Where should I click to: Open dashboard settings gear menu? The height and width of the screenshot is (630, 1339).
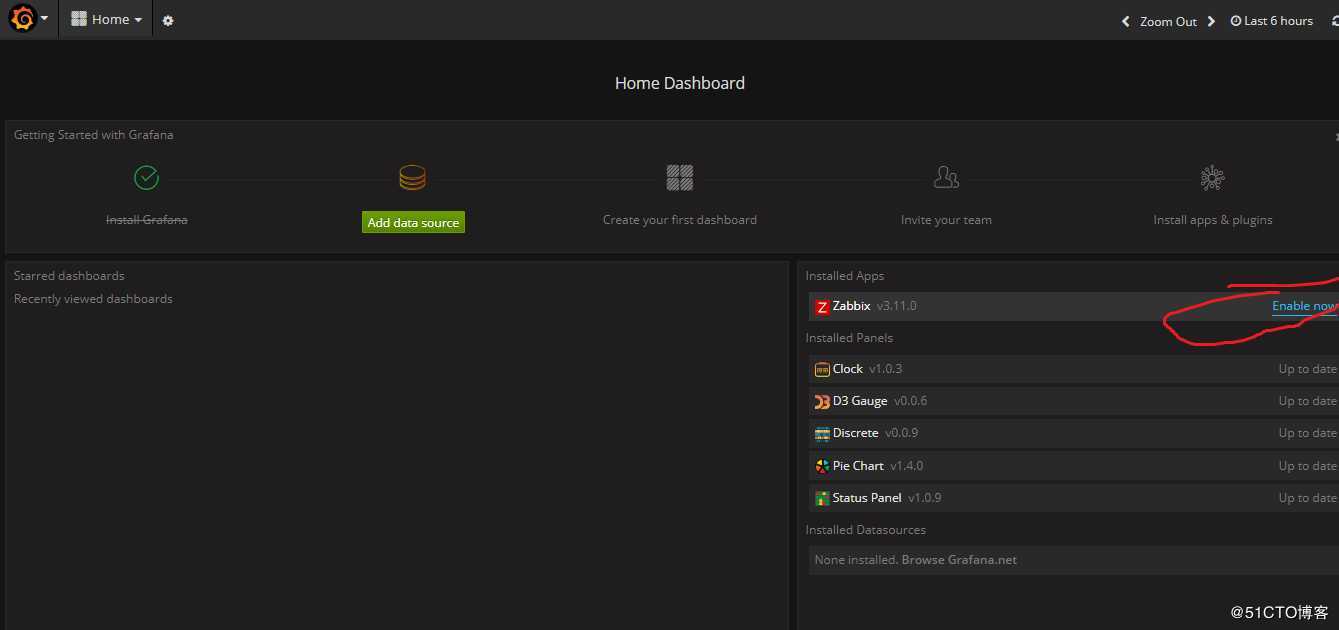[x=167, y=20]
